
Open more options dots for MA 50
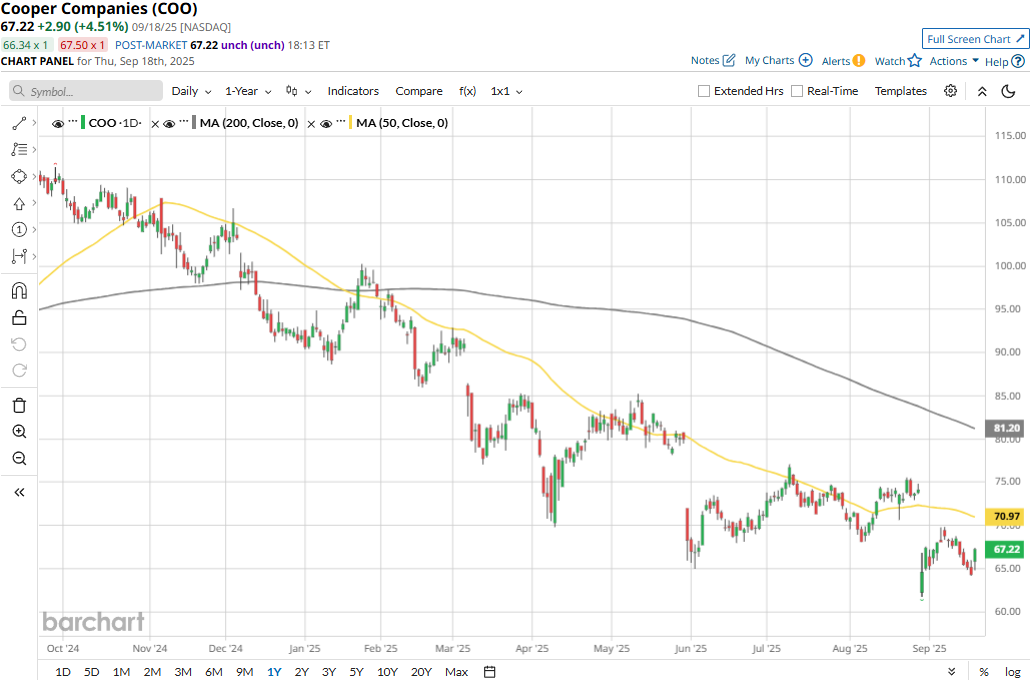click(x=341, y=122)
